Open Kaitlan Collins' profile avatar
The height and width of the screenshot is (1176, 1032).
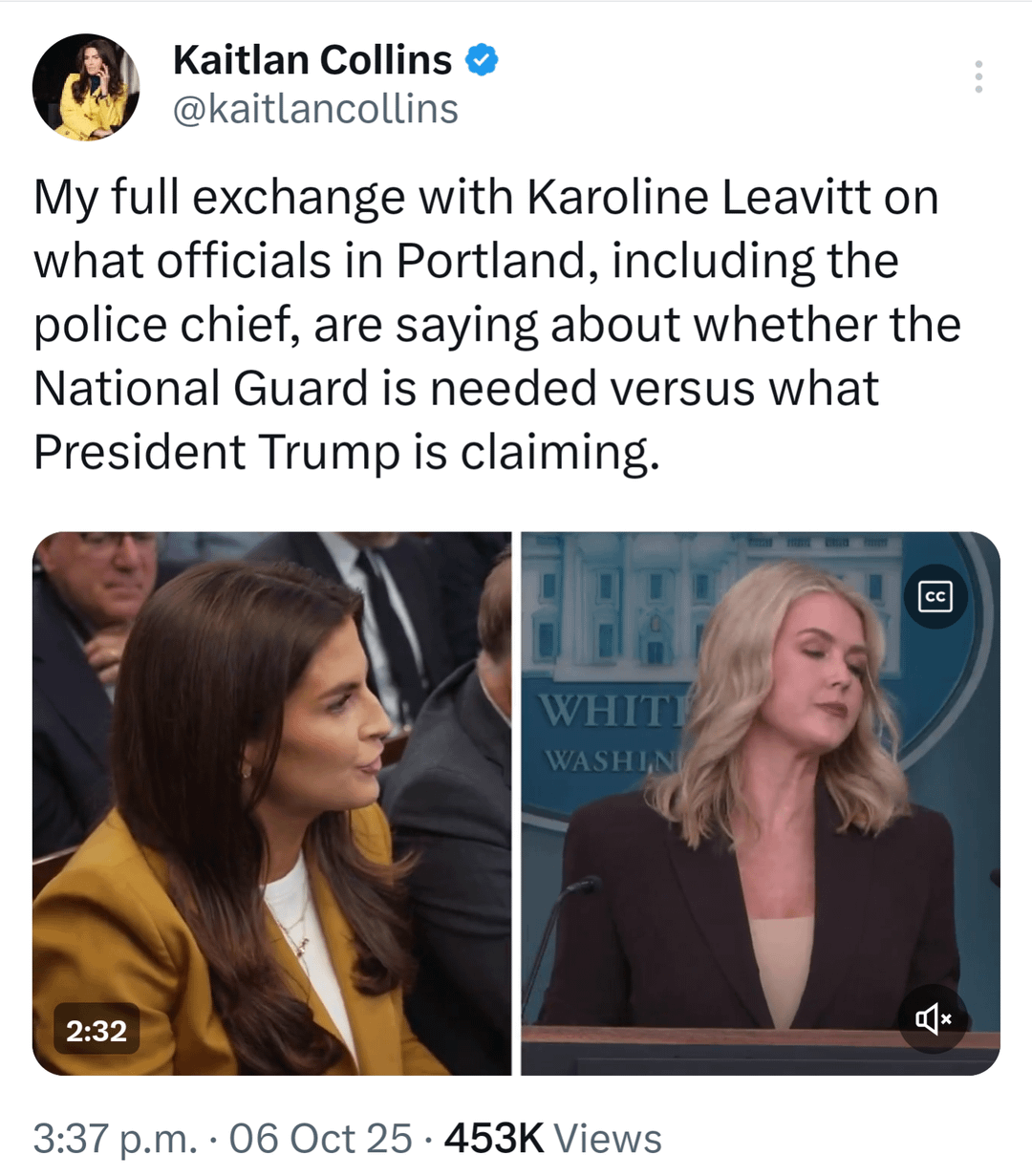point(86,87)
